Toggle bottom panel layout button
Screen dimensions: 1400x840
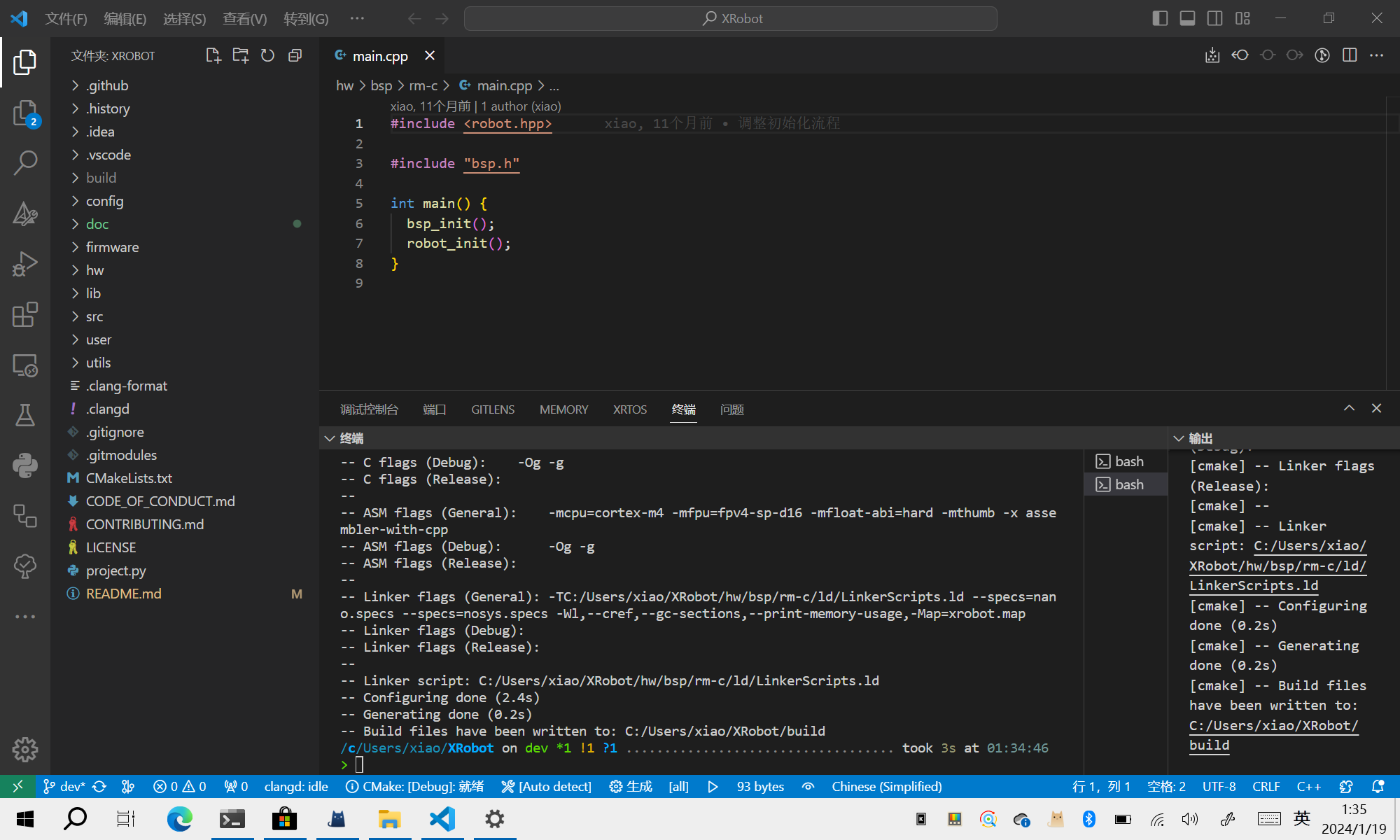pyautogui.click(x=1187, y=18)
